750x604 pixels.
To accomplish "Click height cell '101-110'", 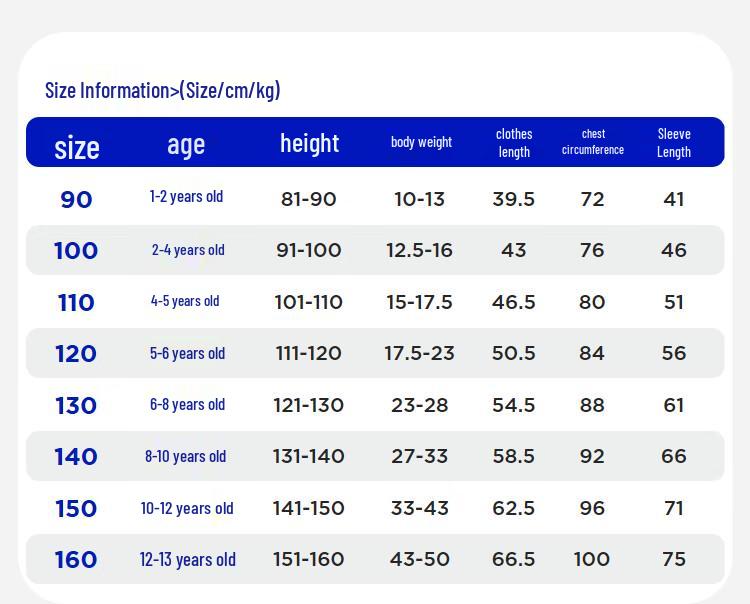I will coord(309,302).
